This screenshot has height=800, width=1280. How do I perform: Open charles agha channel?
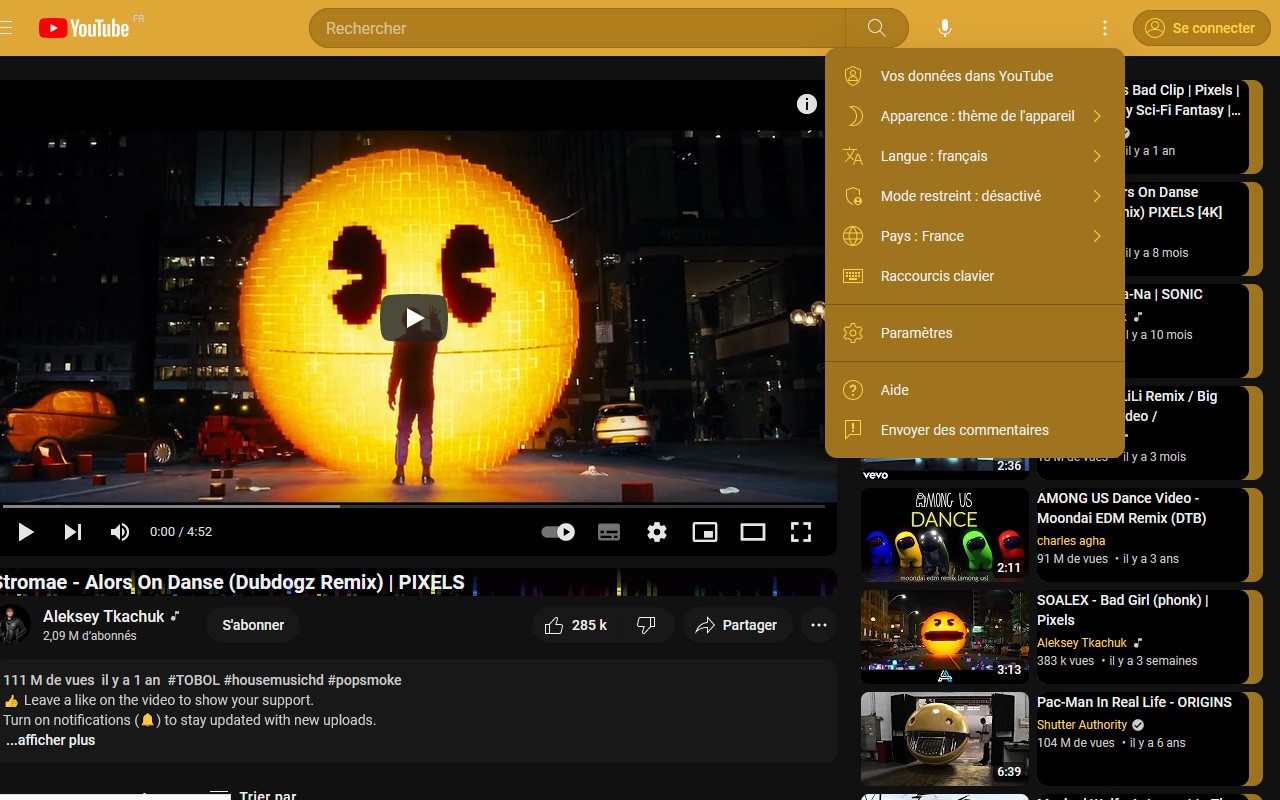click(1071, 541)
